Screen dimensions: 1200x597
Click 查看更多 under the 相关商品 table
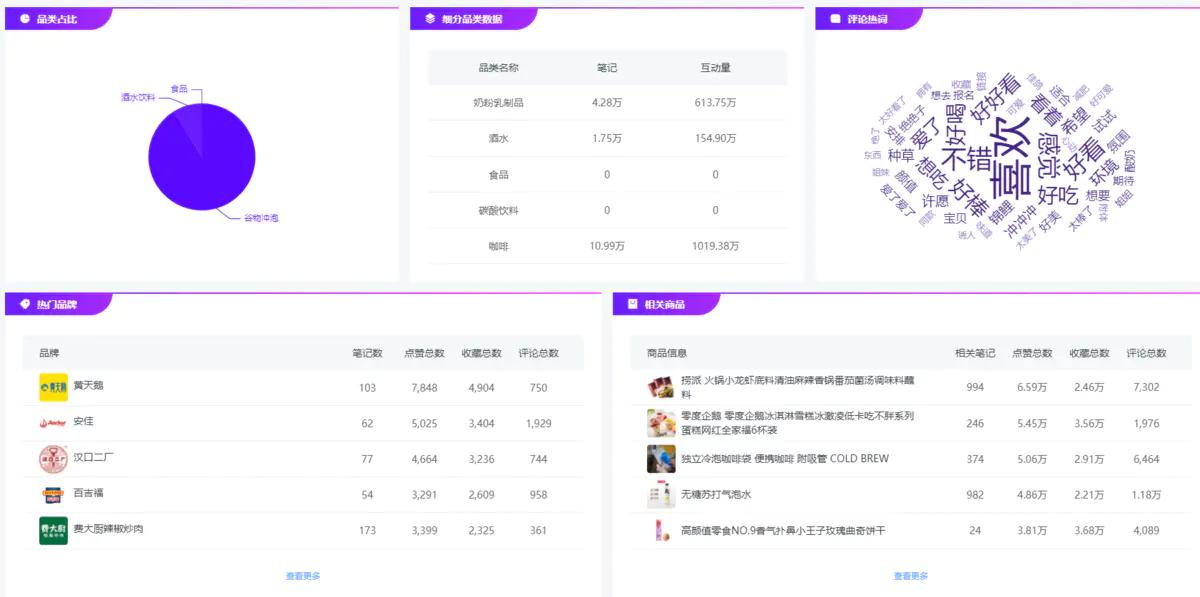pos(910,576)
